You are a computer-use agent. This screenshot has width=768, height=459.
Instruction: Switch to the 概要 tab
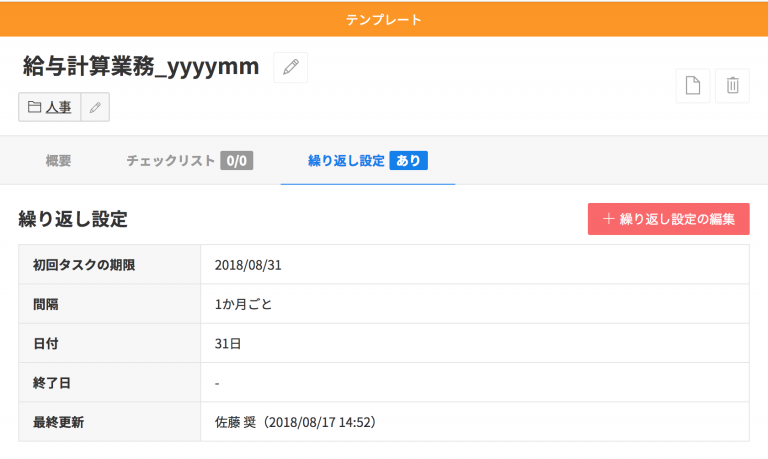click(x=58, y=161)
